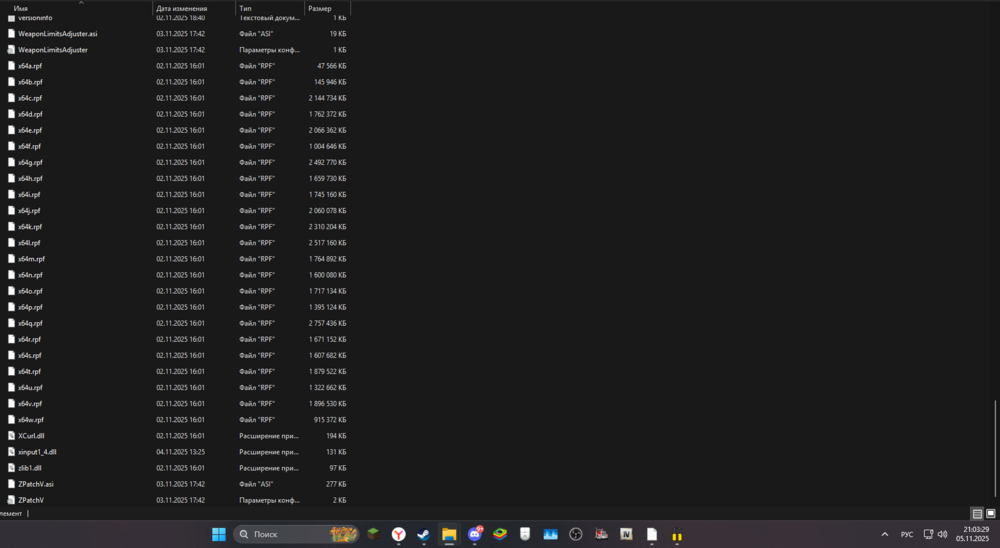Switch the РУС input language indicator
The image size is (1000, 548).
[x=906, y=534]
